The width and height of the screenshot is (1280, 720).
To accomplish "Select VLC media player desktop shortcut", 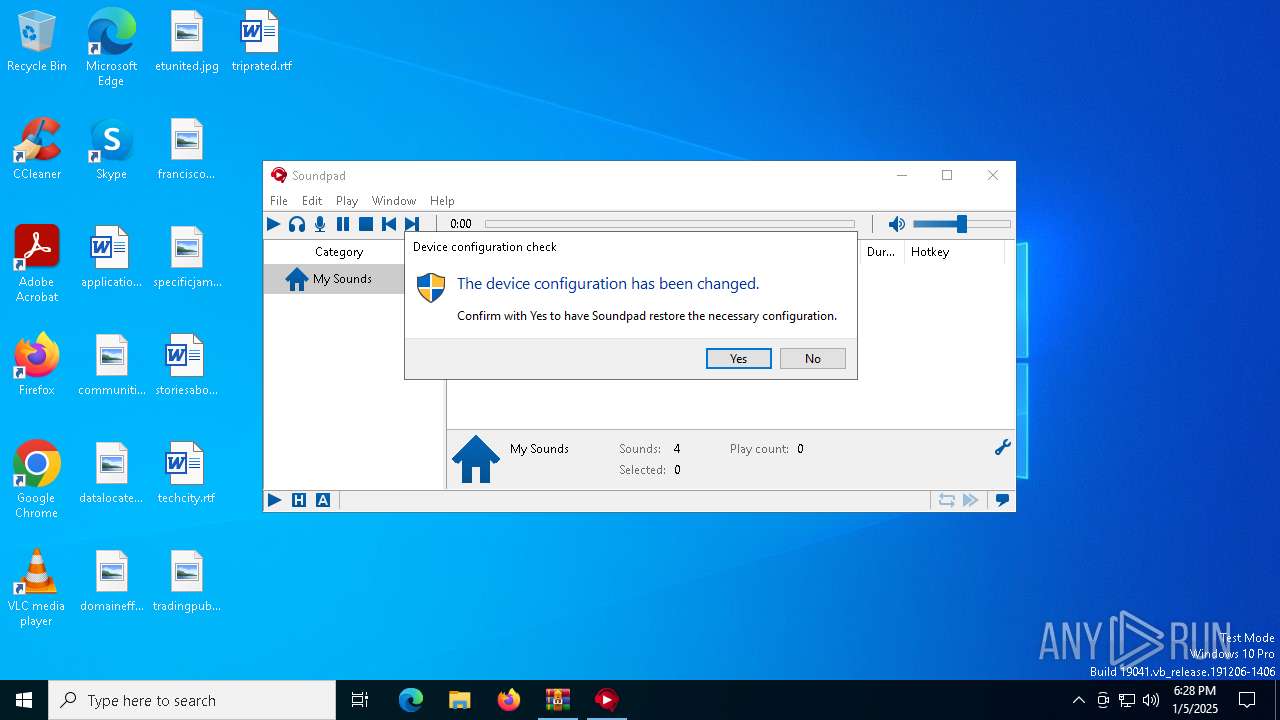I will [37, 588].
